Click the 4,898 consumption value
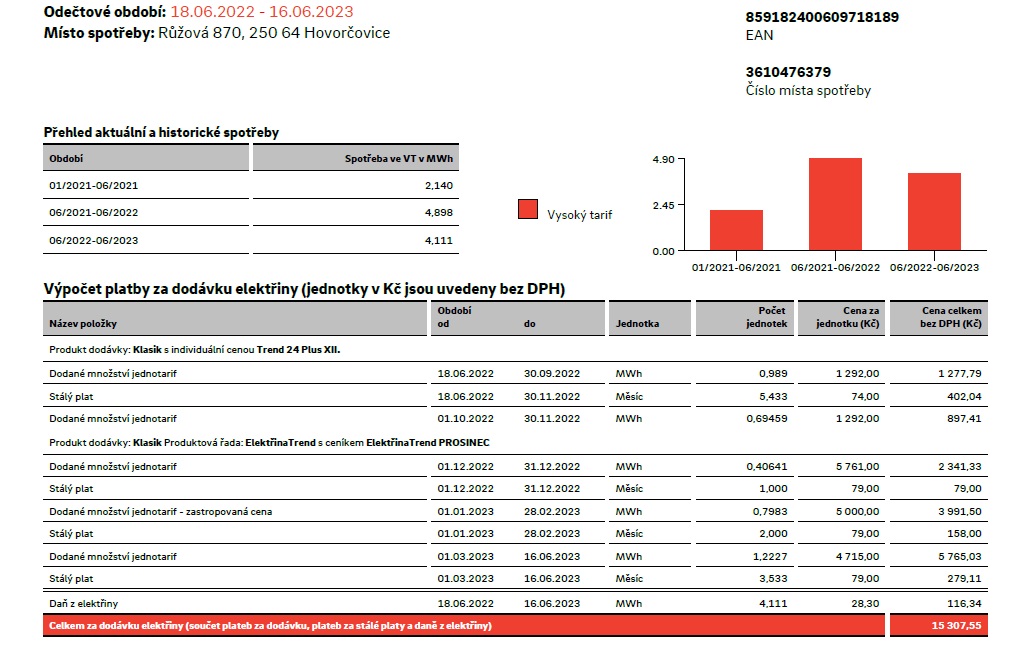Screen dimensions: 1025x647 (438, 212)
